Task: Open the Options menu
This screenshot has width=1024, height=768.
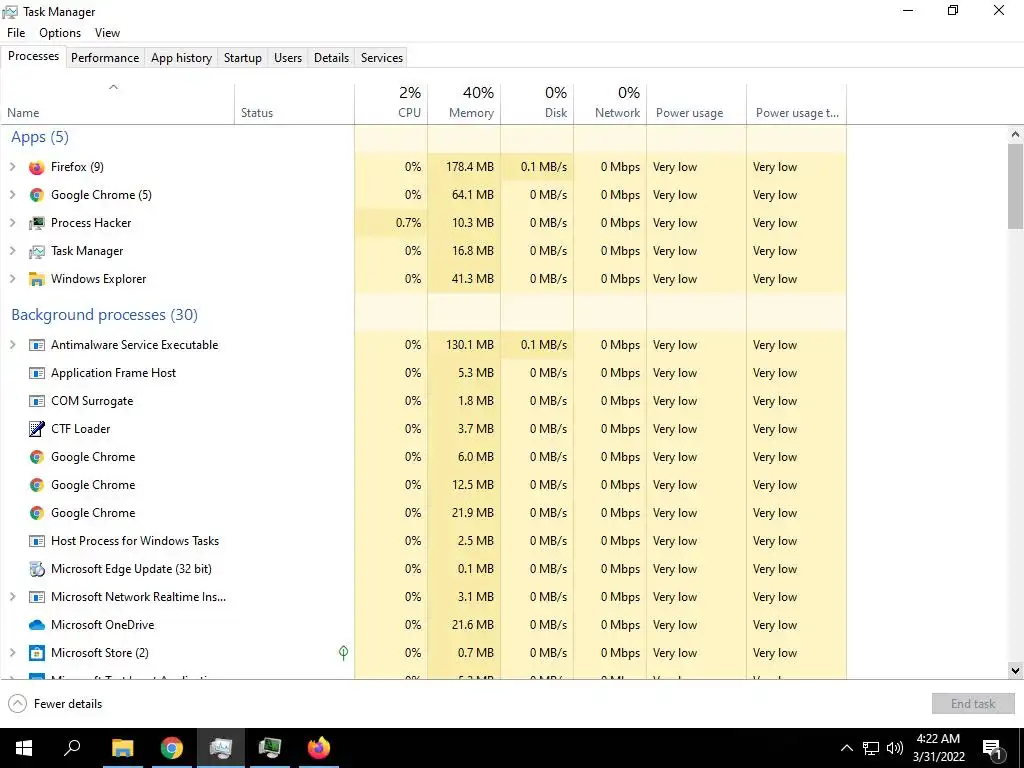Action: pyautogui.click(x=60, y=33)
